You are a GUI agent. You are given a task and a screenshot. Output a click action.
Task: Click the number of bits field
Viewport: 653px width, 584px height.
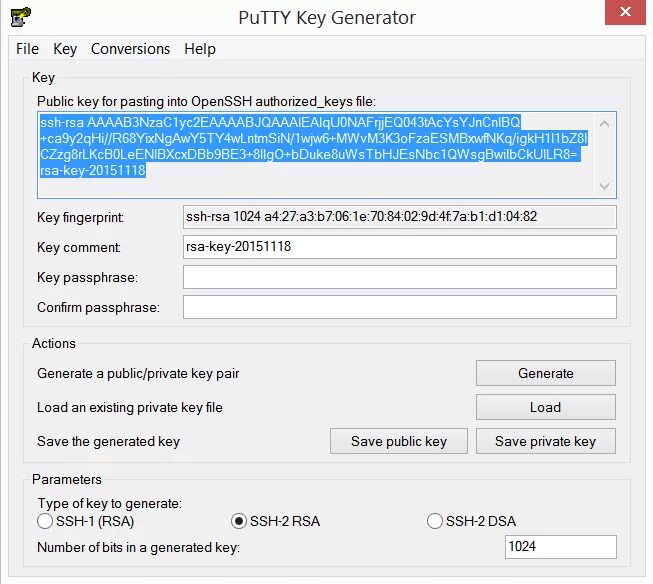[561, 547]
